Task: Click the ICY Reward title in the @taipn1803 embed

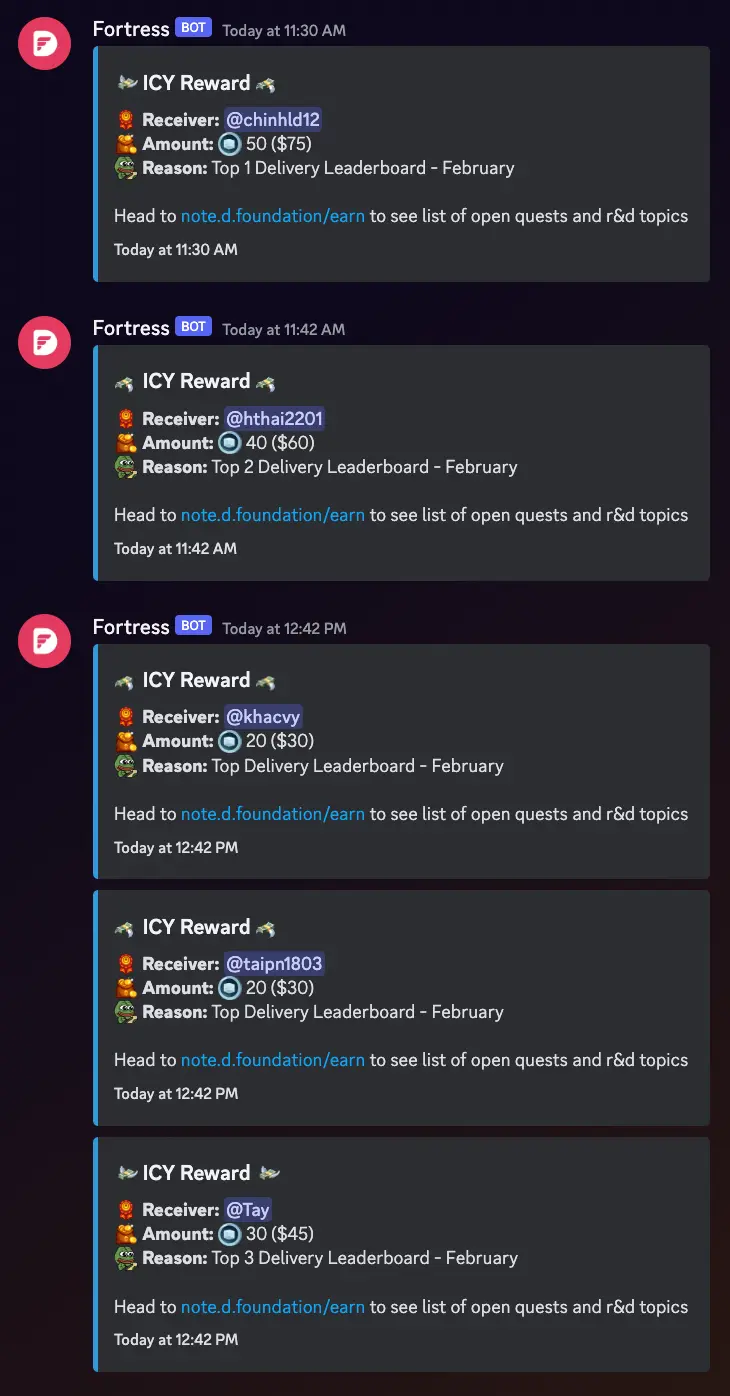Action: 196,927
